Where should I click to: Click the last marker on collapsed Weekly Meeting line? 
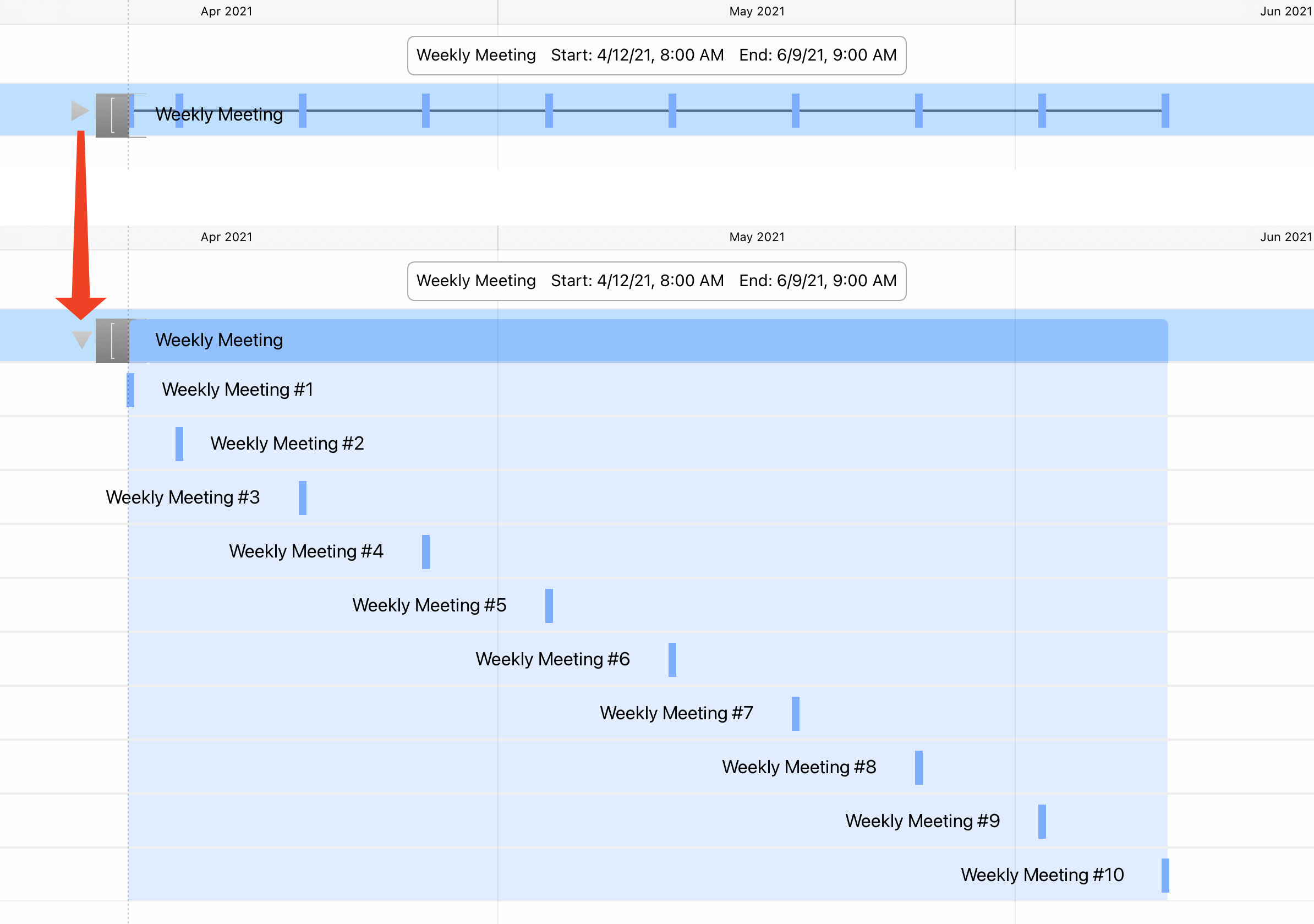1165,111
